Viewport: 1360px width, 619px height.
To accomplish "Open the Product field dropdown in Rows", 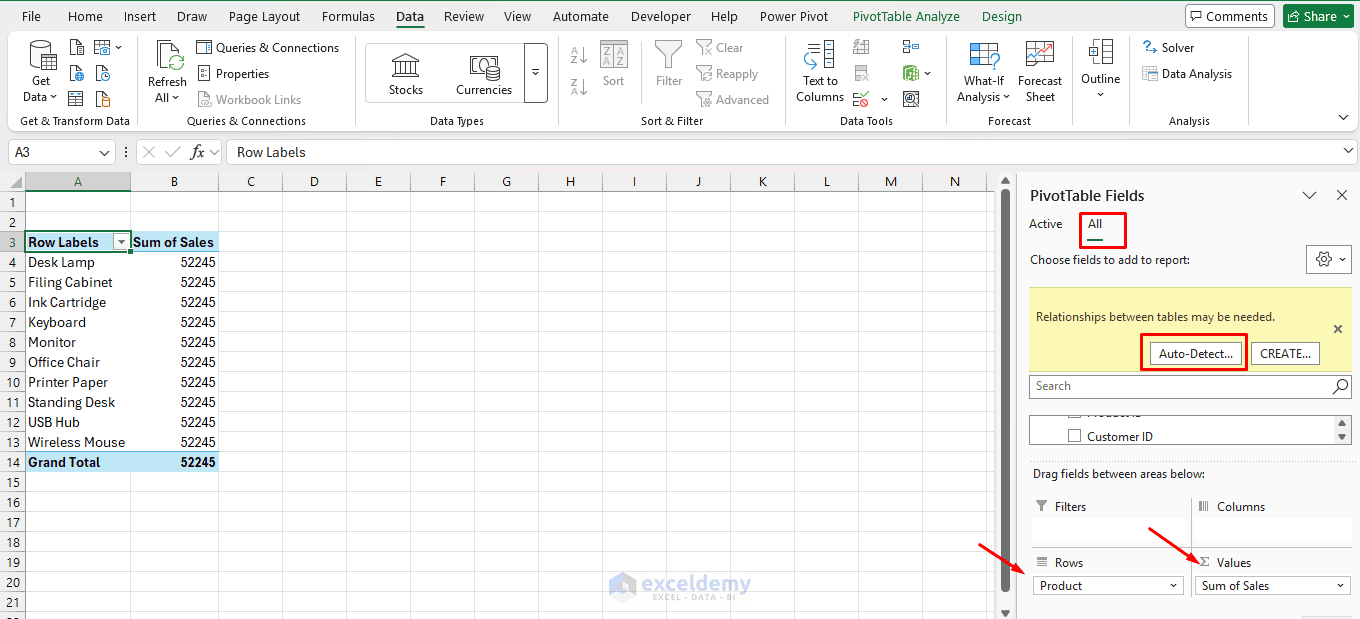I will (x=1174, y=586).
